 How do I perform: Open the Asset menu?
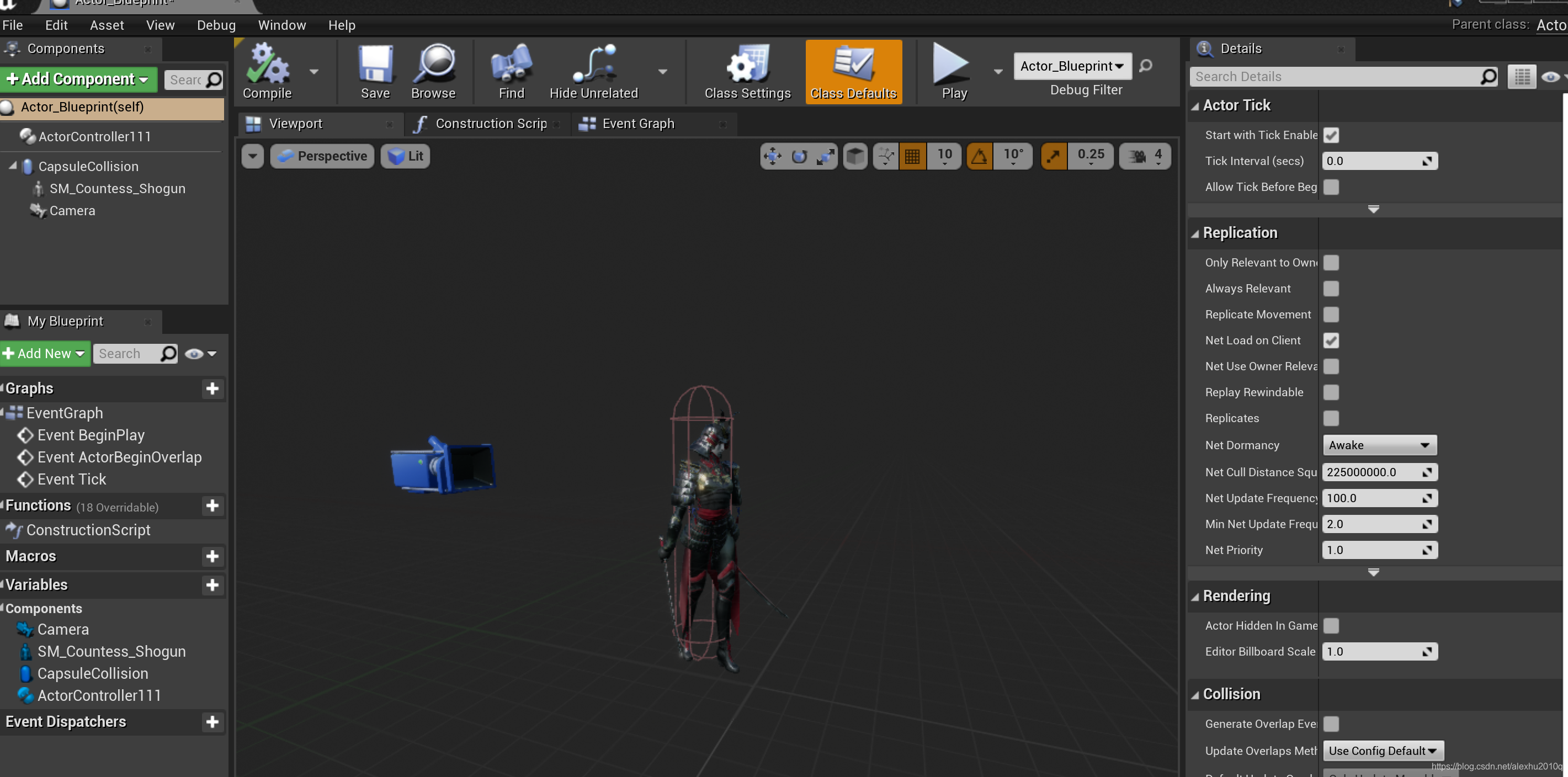click(x=107, y=25)
